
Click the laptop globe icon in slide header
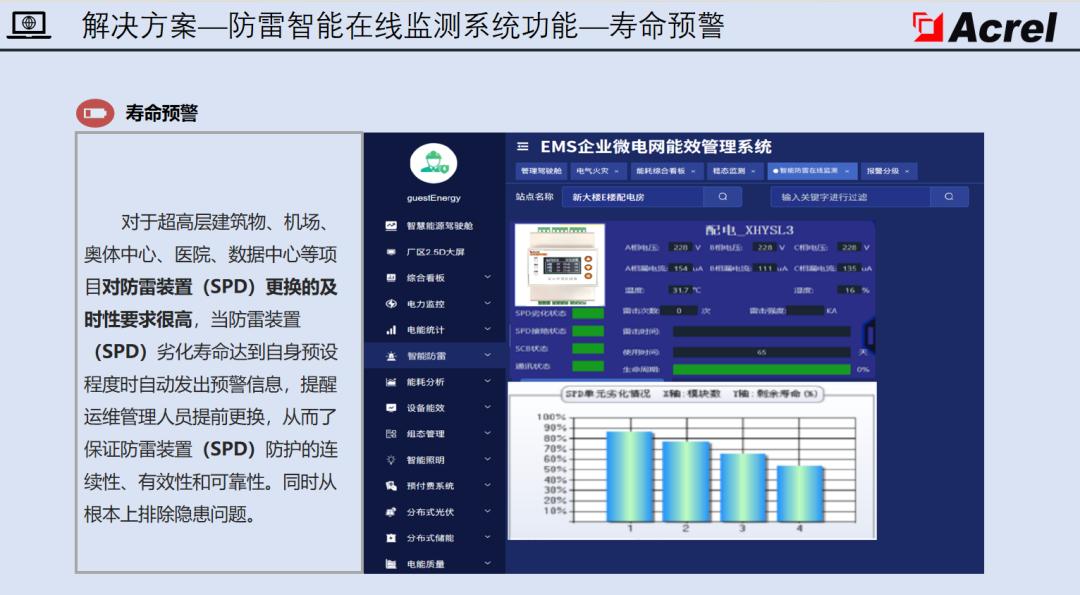point(28,25)
